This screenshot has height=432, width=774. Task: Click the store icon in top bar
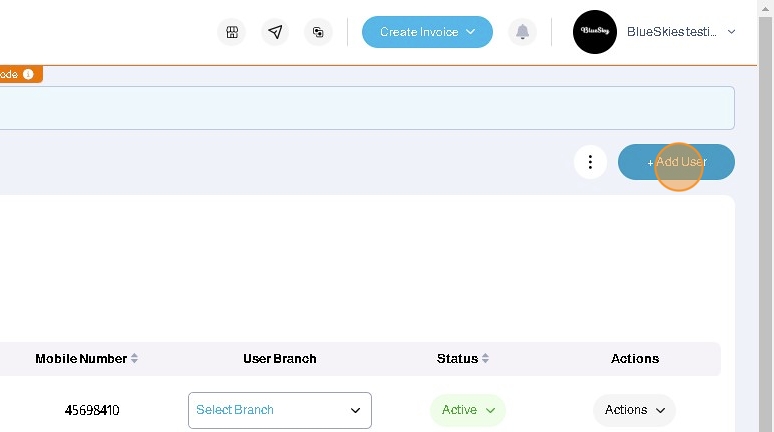232,32
